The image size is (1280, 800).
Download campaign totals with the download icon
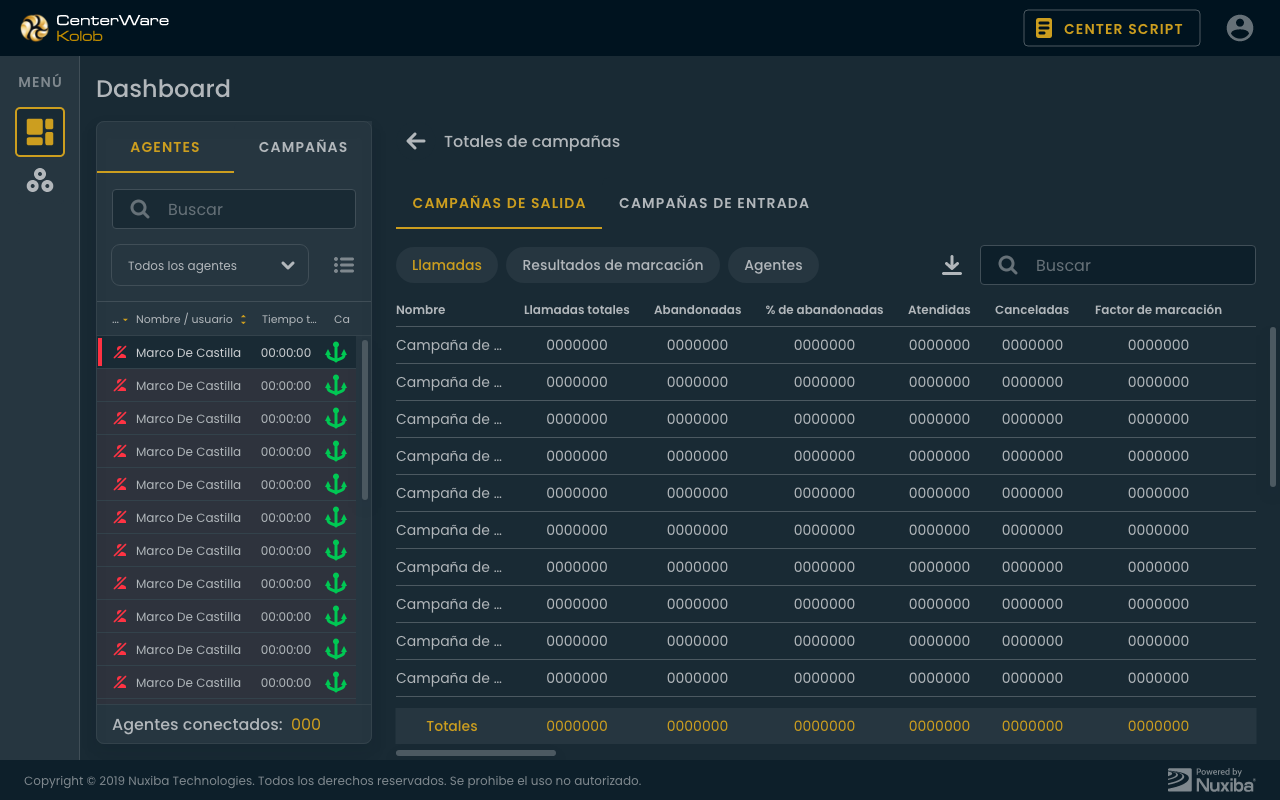point(952,265)
